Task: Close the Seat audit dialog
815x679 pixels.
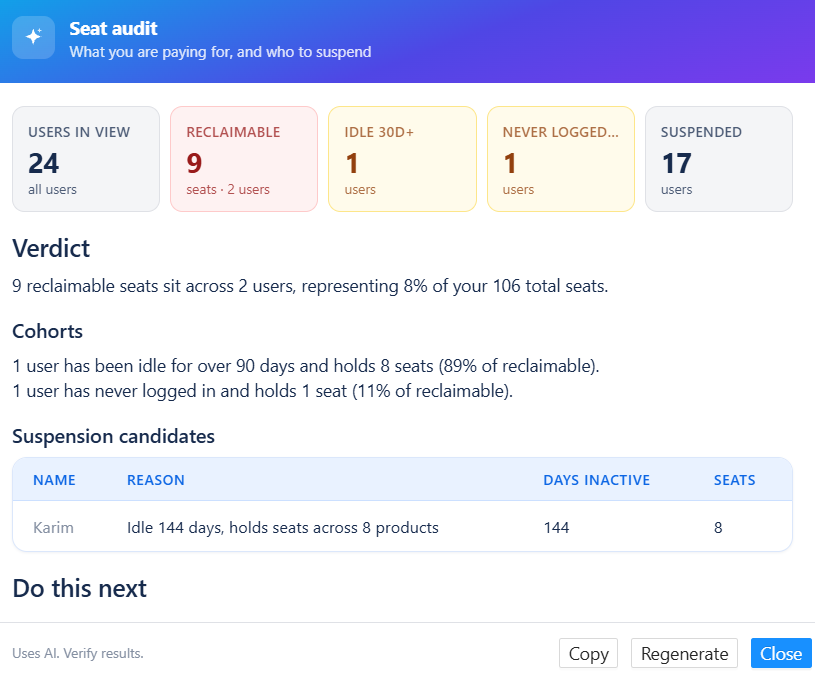Action: 781,653
